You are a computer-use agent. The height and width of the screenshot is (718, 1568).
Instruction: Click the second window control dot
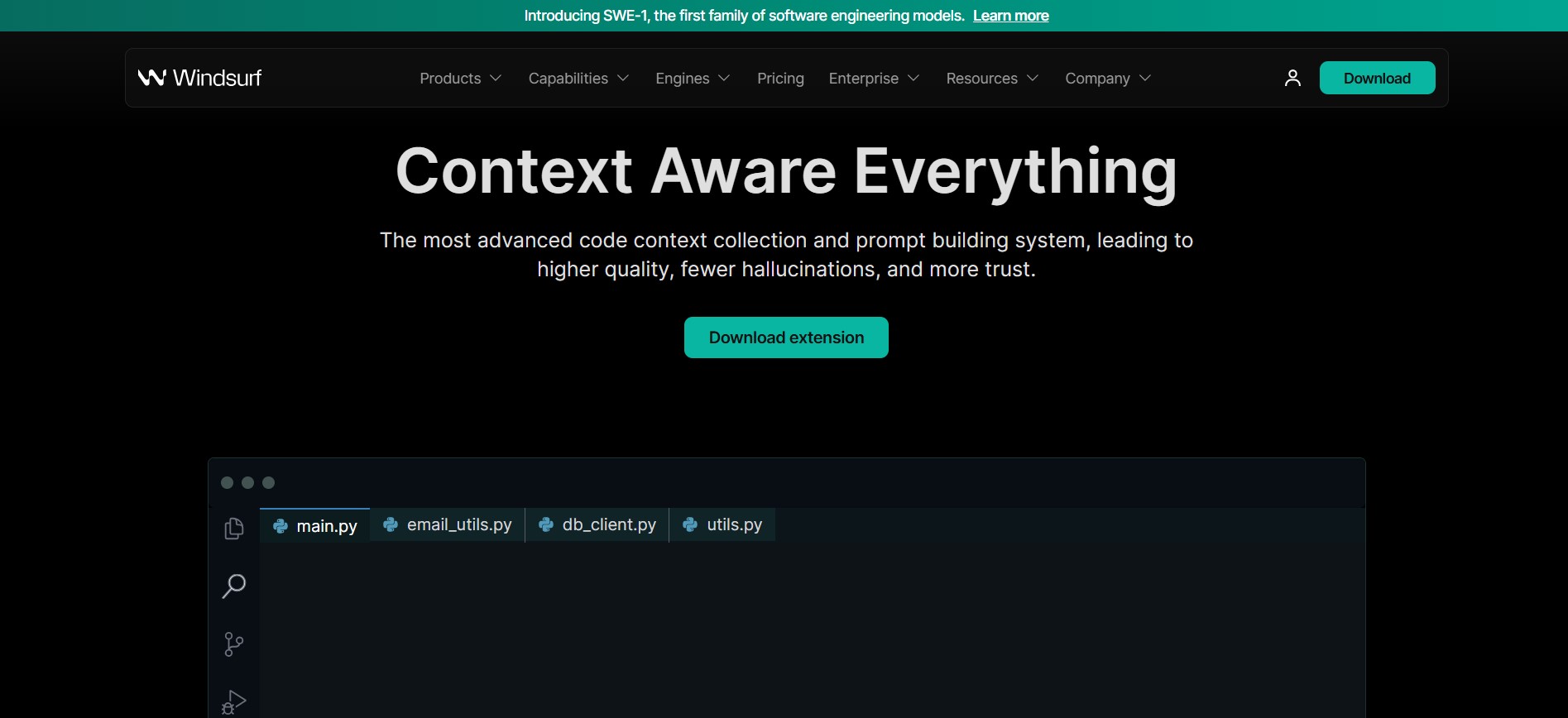pyautogui.click(x=247, y=482)
